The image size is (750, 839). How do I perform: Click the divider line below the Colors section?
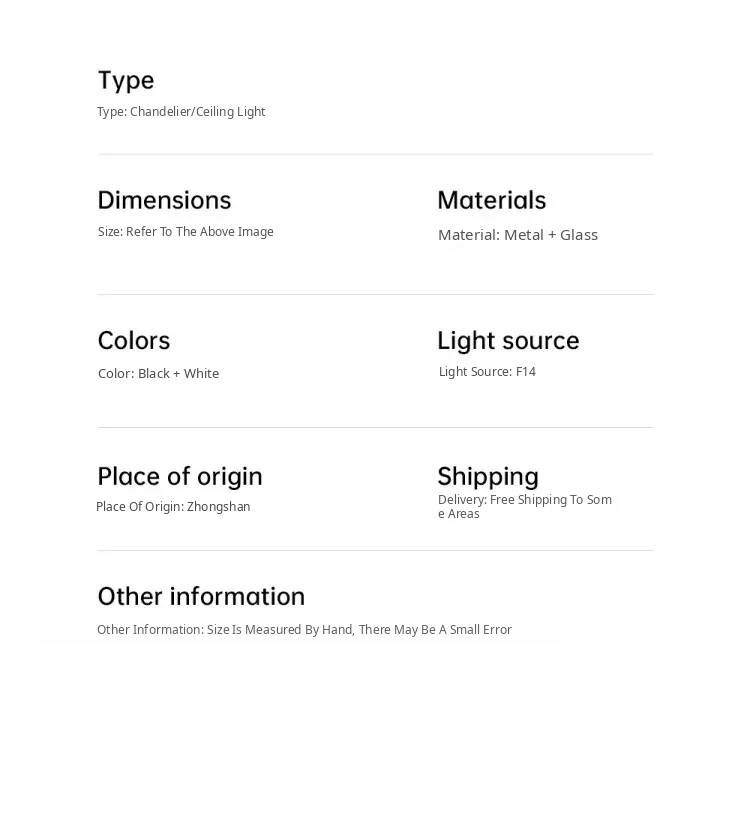[x=375, y=427]
